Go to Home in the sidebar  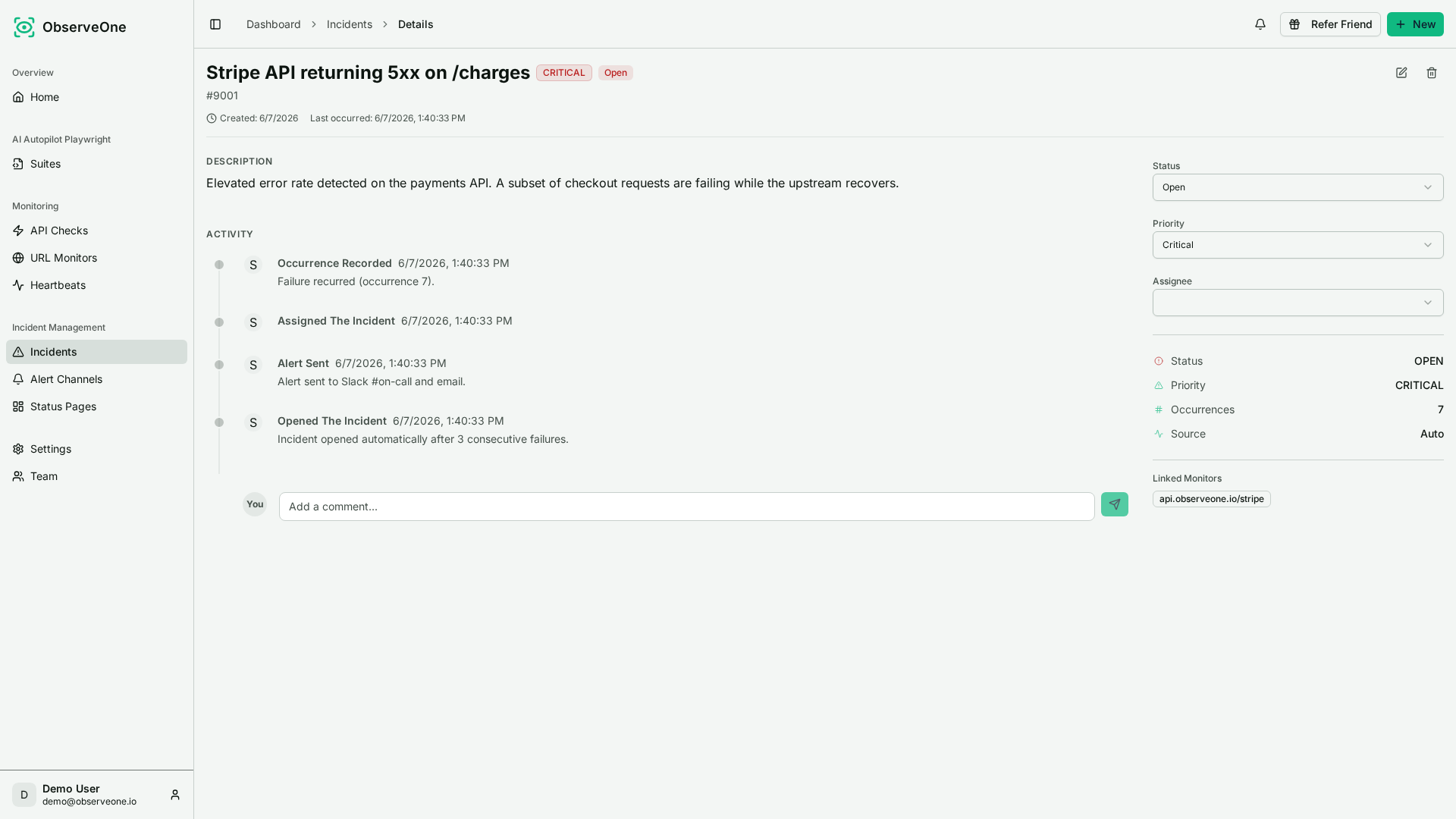(x=96, y=97)
